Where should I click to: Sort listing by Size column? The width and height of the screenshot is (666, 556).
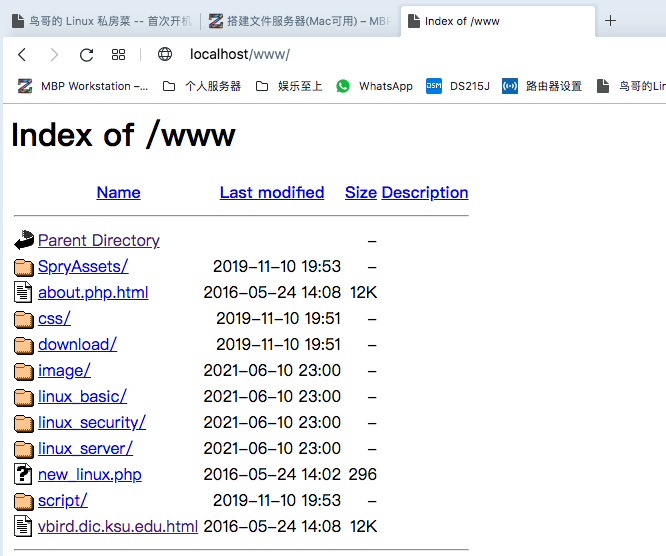tap(361, 193)
